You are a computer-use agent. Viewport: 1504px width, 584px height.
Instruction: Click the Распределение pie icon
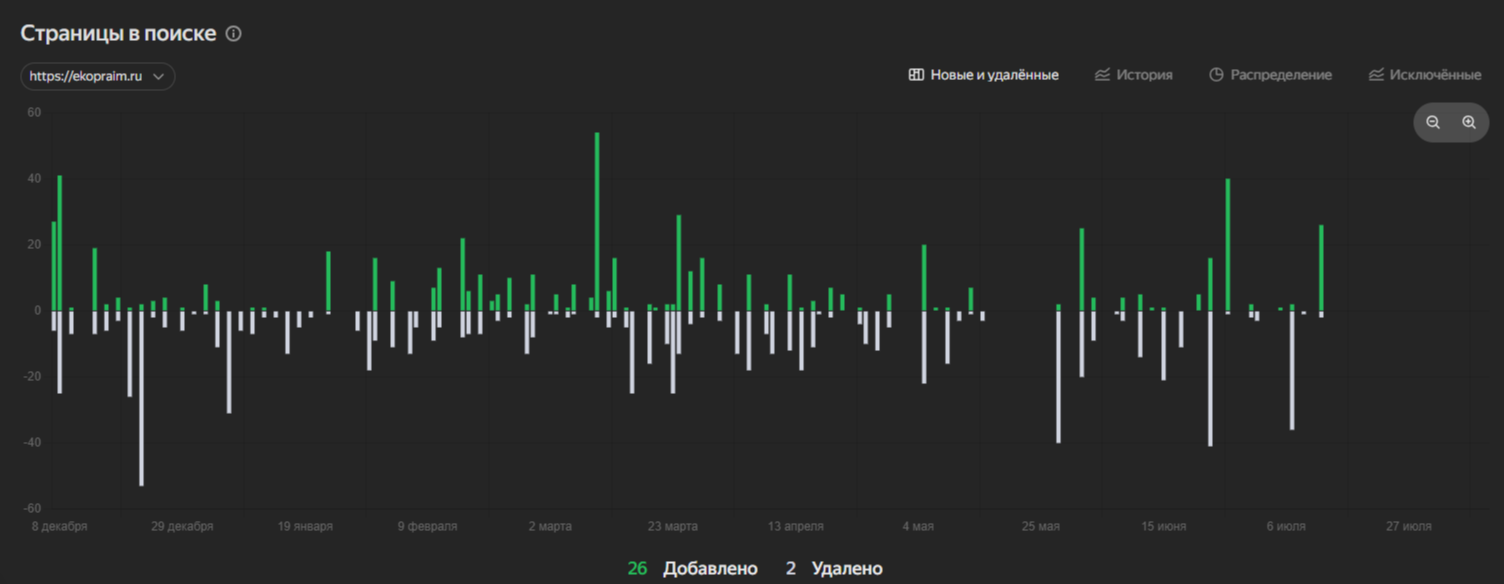point(1216,75)
